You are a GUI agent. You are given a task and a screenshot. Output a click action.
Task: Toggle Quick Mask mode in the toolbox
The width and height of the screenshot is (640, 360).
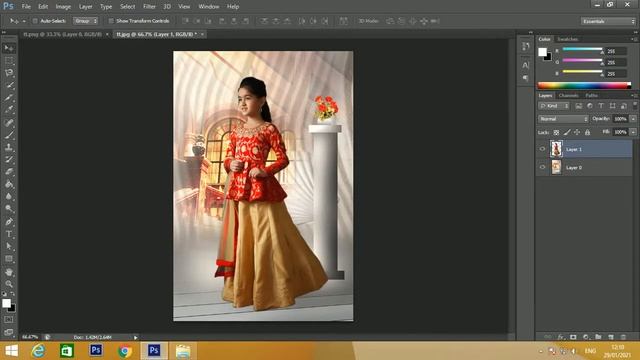point(9,320)
